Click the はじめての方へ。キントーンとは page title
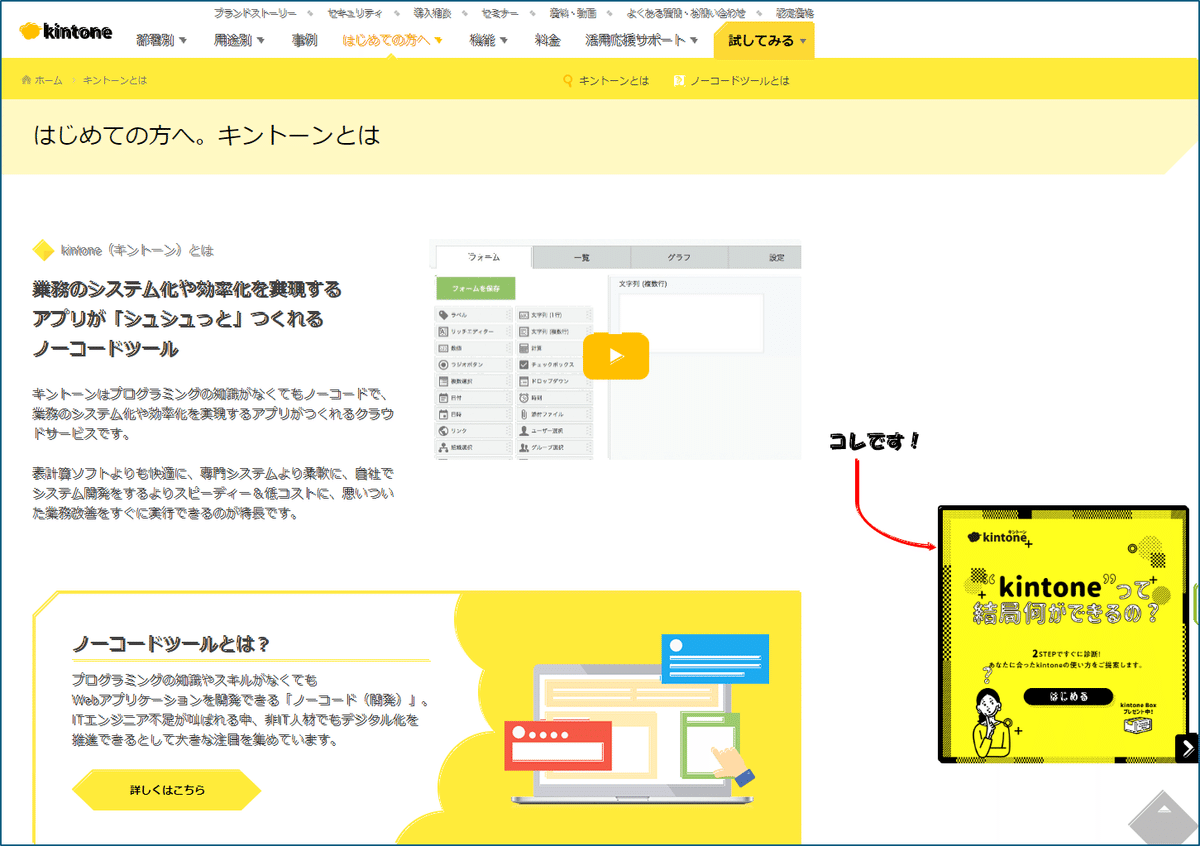 click(x=207, y=135)
